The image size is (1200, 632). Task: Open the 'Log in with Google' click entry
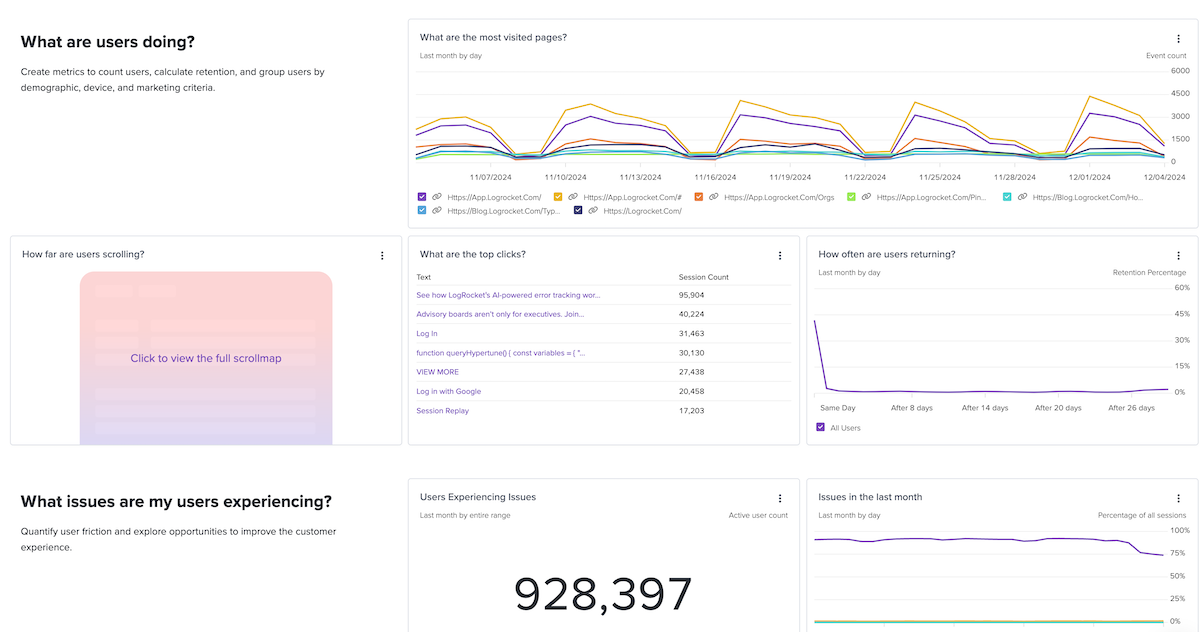pyautogui.click(x=448, y=391)
